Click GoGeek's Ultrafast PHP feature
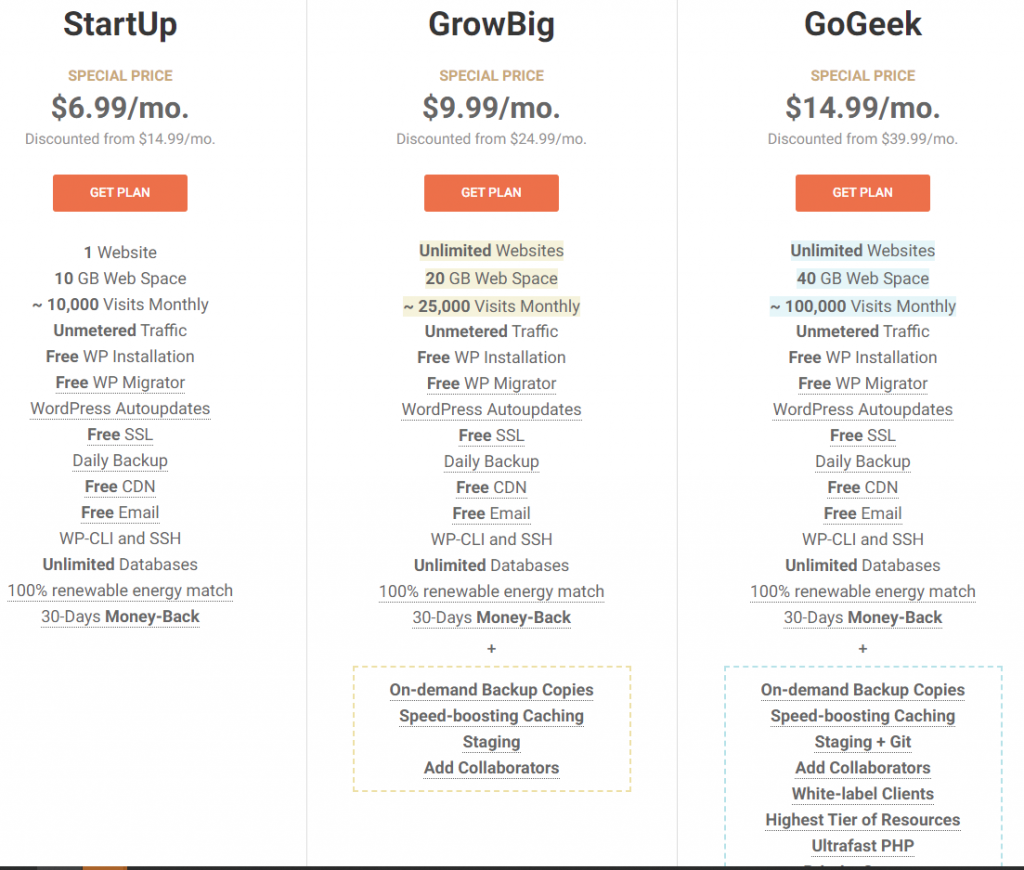This screenshot has width=1024, height=870. click(862, 846)
